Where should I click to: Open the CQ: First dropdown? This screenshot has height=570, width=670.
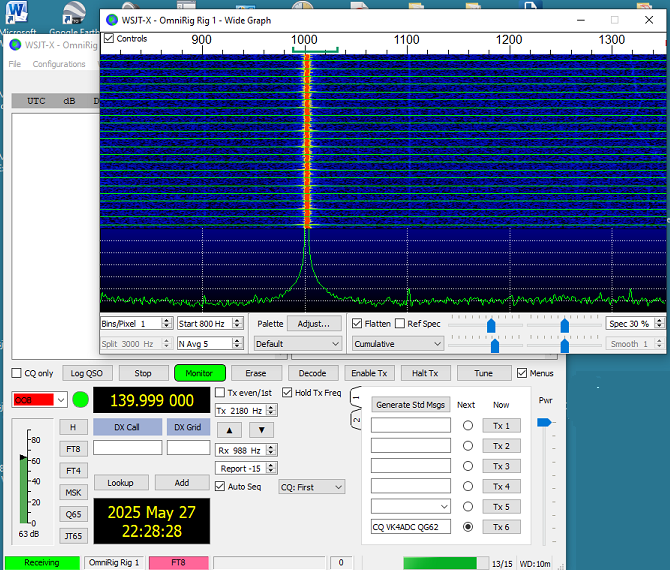click(x=311, y=487)
